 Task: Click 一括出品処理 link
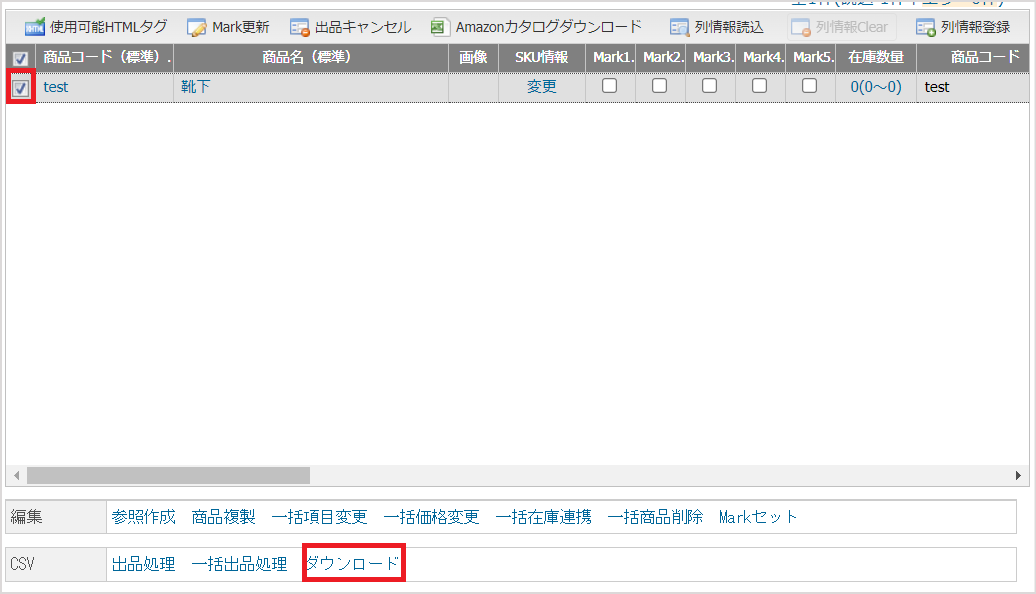(x=239, y=564)
